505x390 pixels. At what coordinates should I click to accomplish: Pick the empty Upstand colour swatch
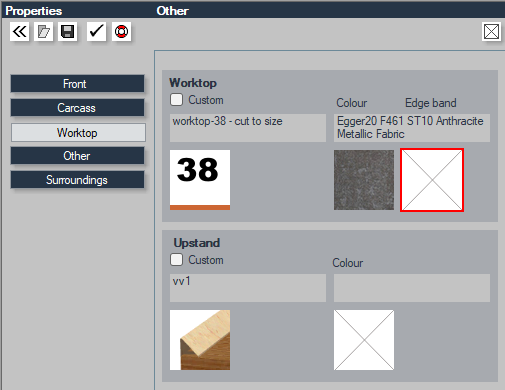(364, 340)
